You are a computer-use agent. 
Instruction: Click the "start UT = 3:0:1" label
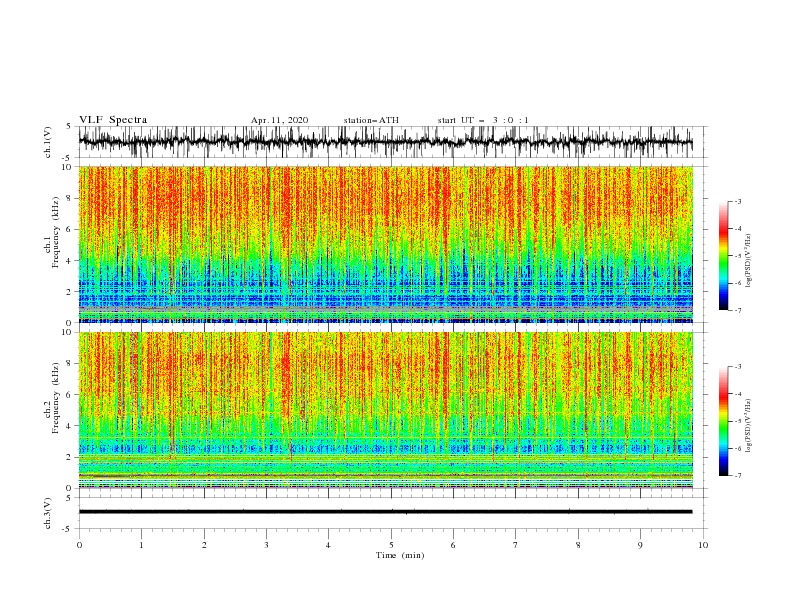click(x=483, y=120)
